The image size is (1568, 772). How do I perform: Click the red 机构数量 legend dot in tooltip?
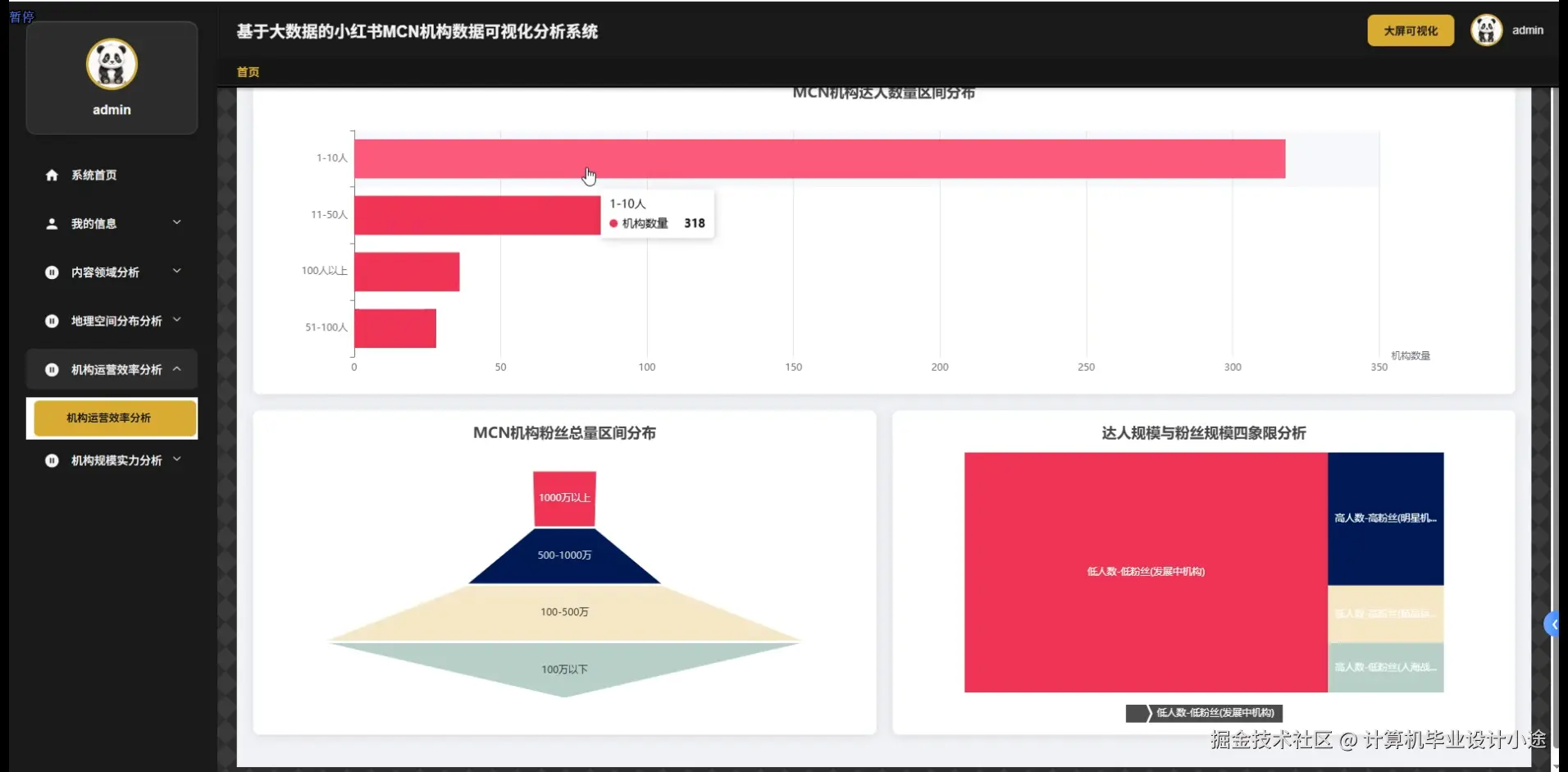pyautogui.click(x=614, y=223)
